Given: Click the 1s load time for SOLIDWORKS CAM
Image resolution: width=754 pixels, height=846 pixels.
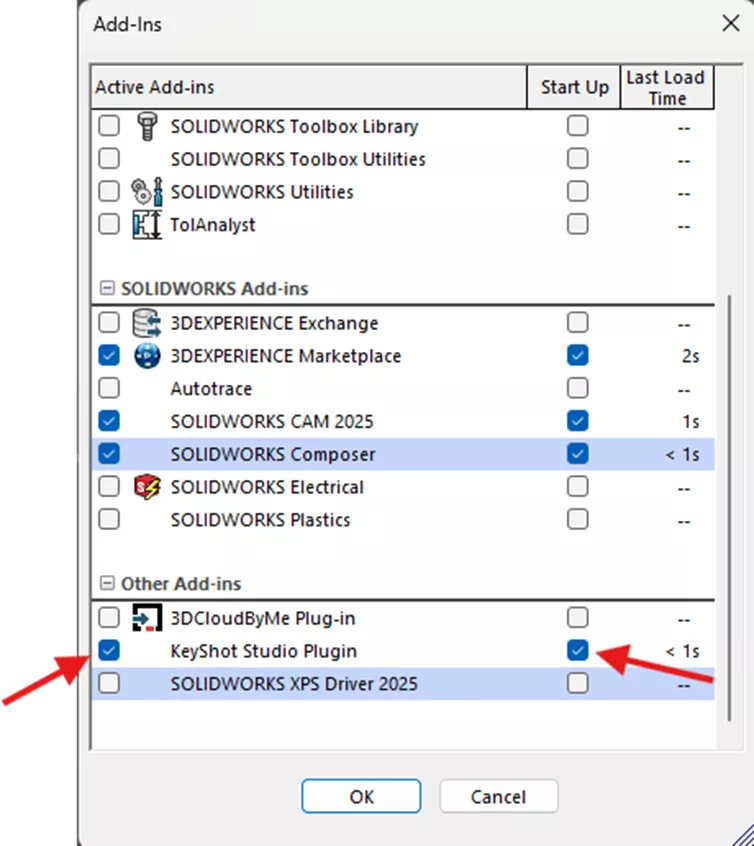Looking at the screenshot, I should [691, 421].
